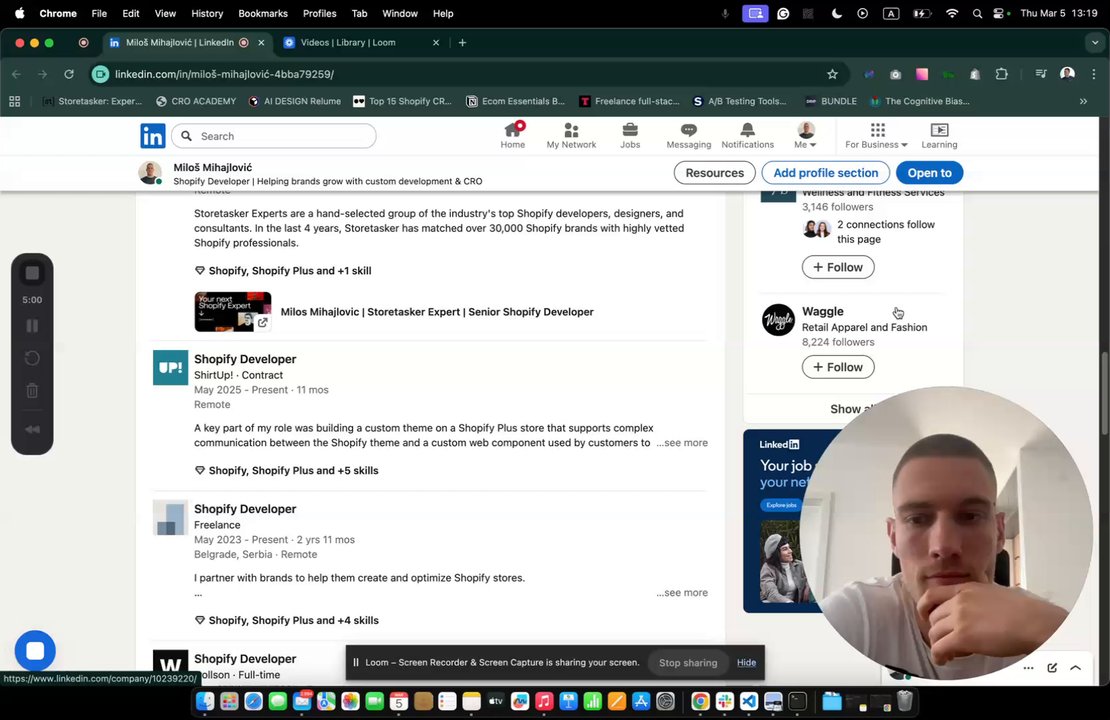Open the LinkedIn Home icon
Image resolution: width=1110 pixels, height=720 pixels.
(x=513, y=135)
